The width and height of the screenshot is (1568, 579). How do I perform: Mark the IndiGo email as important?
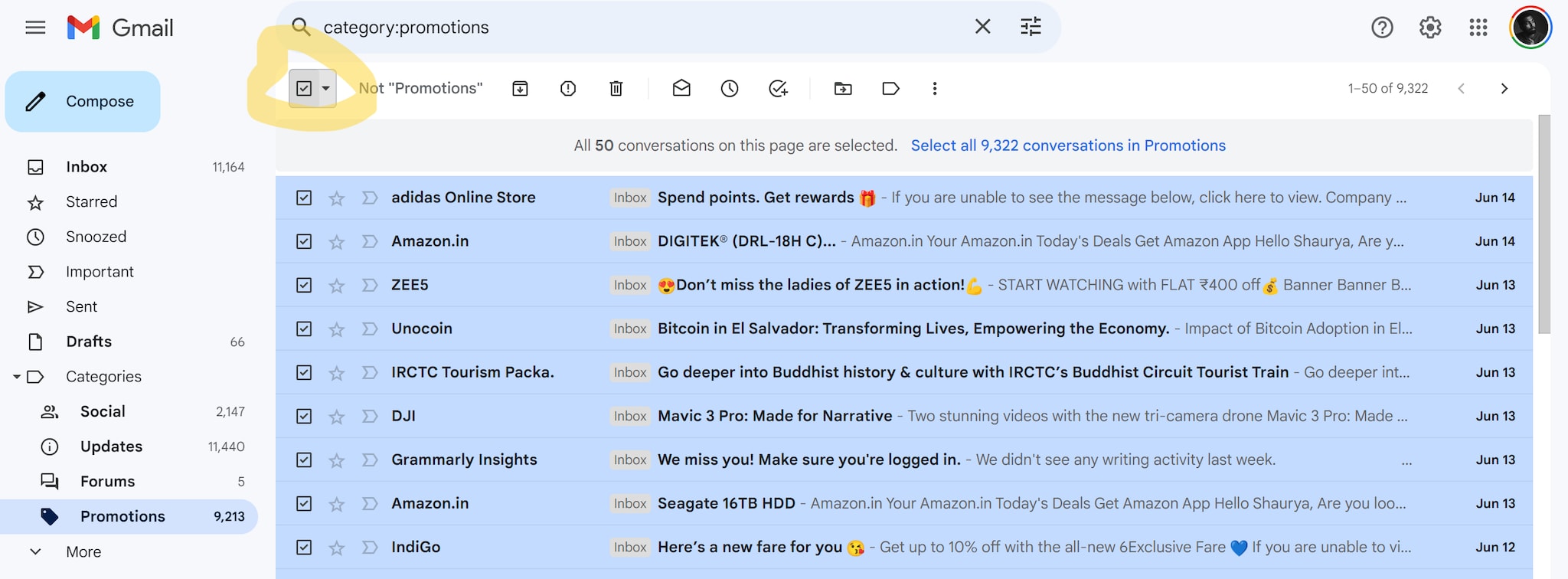tap(370, 547)
